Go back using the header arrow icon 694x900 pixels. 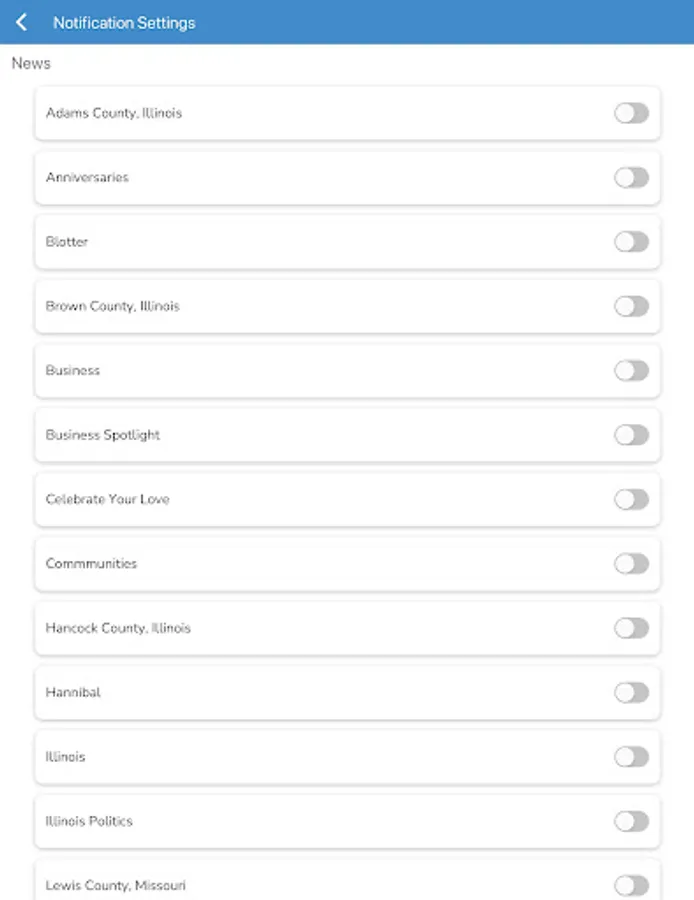pos(21,22)
